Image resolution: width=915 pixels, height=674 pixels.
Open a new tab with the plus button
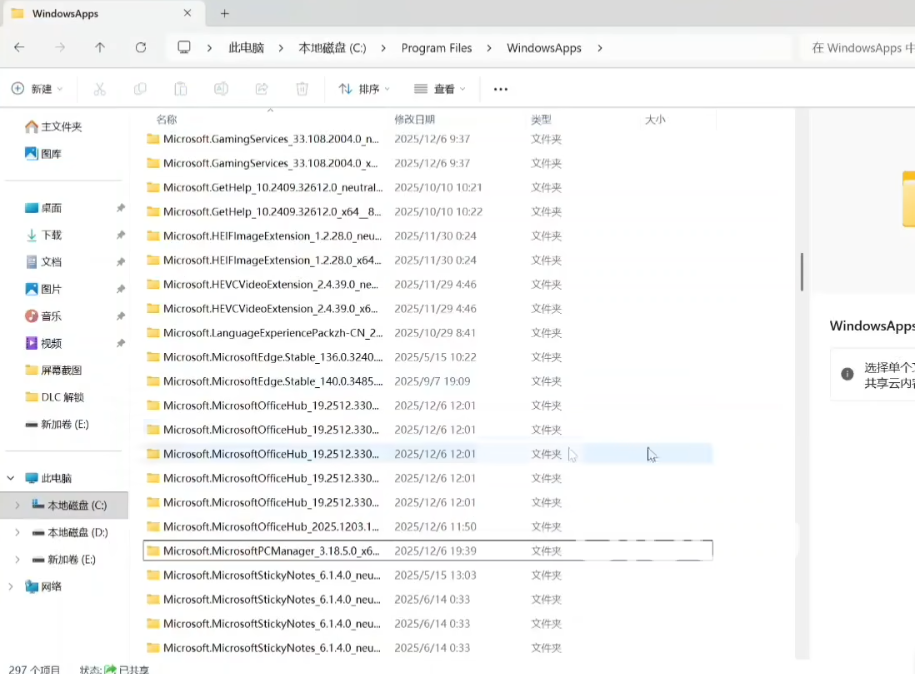(x=225, y=13)
